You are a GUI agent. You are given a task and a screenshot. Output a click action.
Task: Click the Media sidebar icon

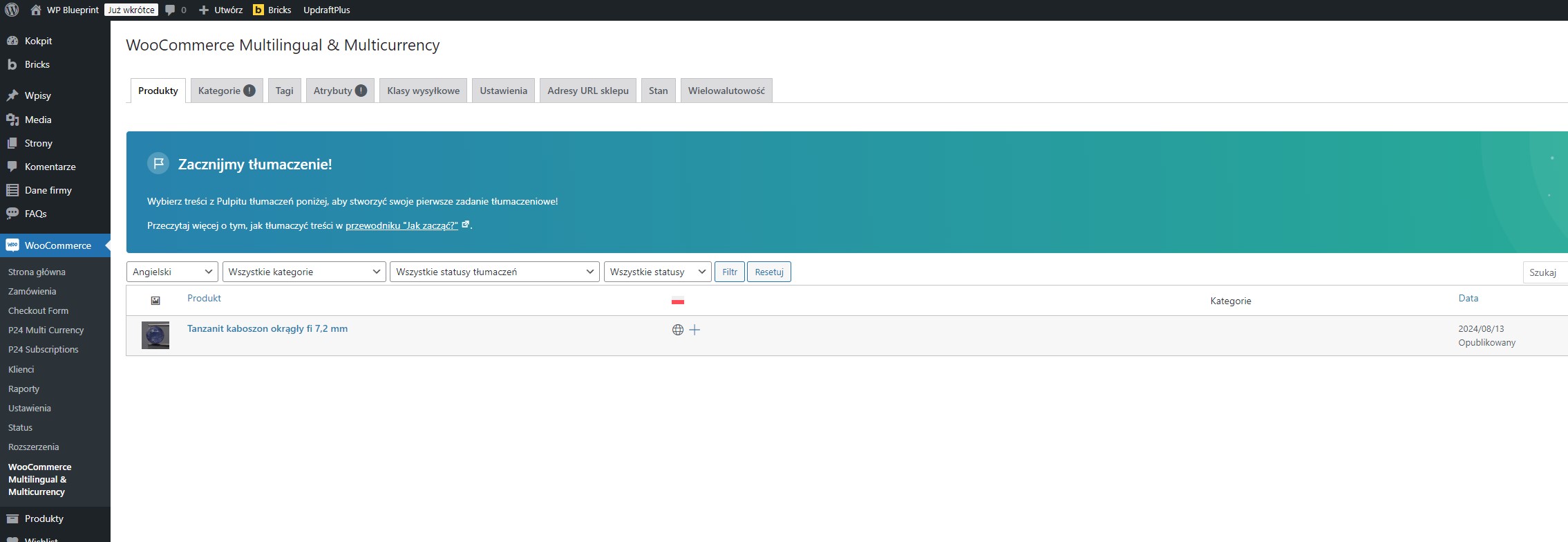click(12, 120)
